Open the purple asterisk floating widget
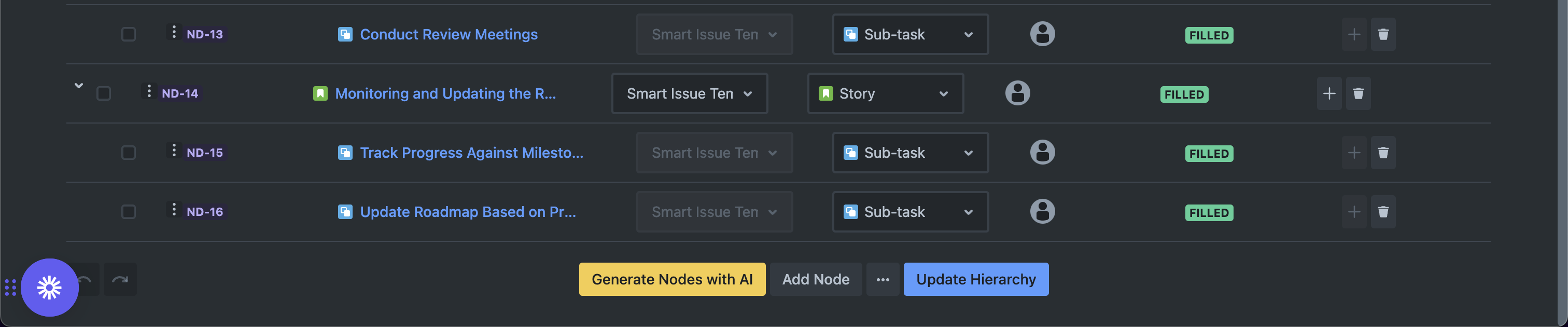The image size is (1568, 327). coord(49,288)
